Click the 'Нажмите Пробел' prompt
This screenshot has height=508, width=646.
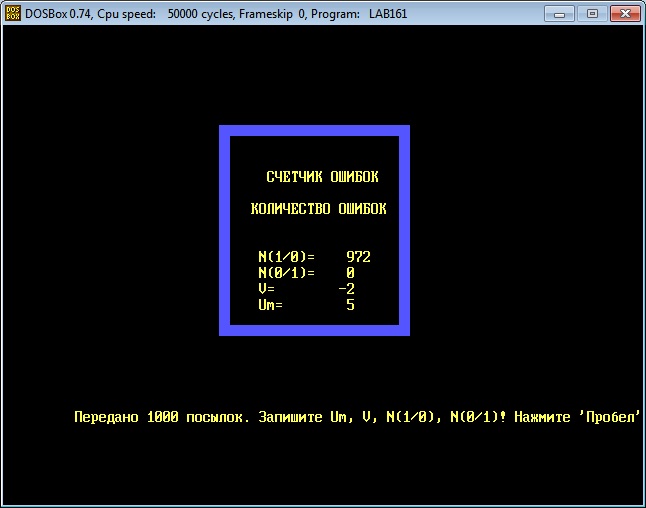click(x=578, y=417)
